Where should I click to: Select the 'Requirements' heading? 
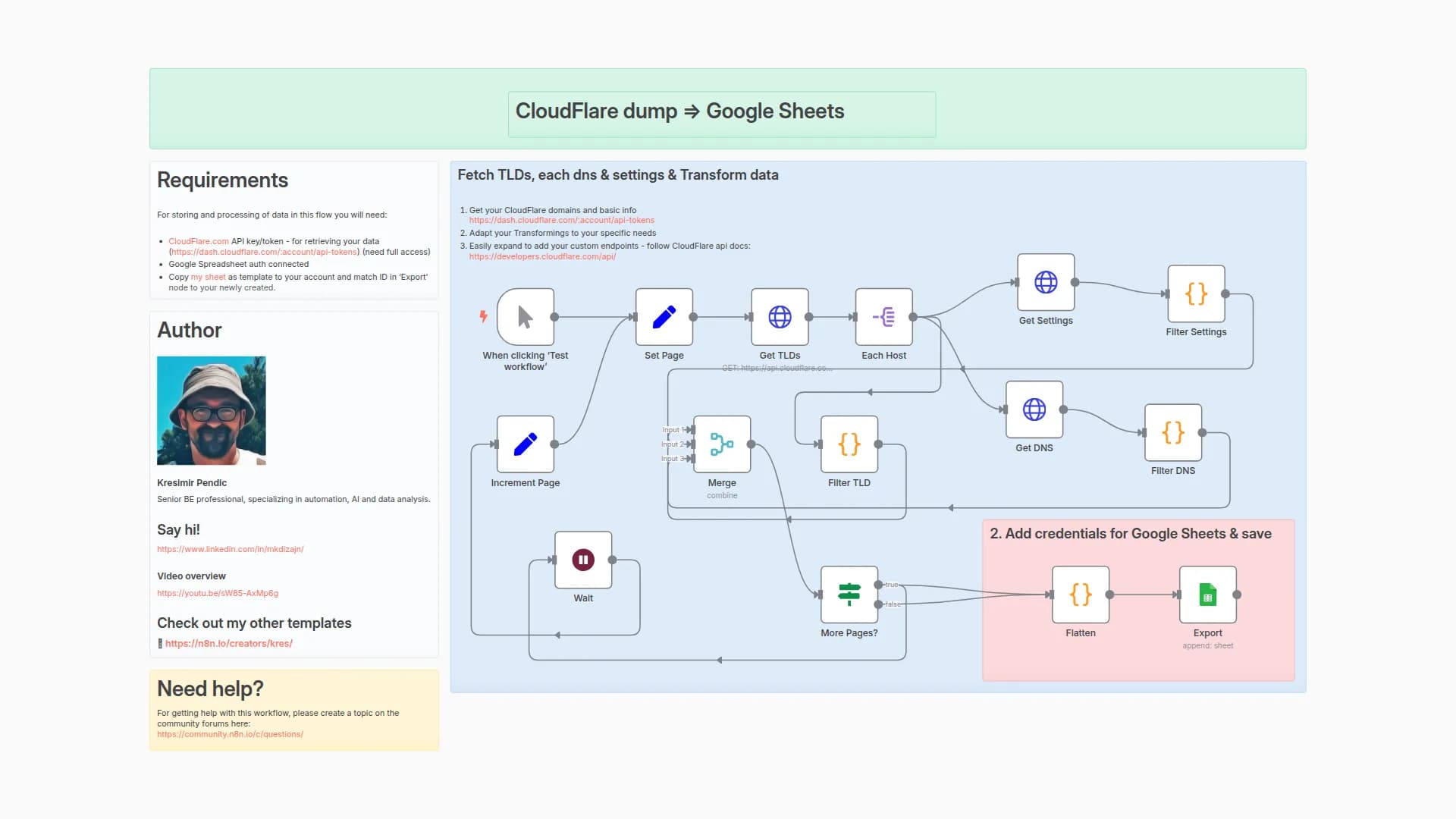coord(222,180)
